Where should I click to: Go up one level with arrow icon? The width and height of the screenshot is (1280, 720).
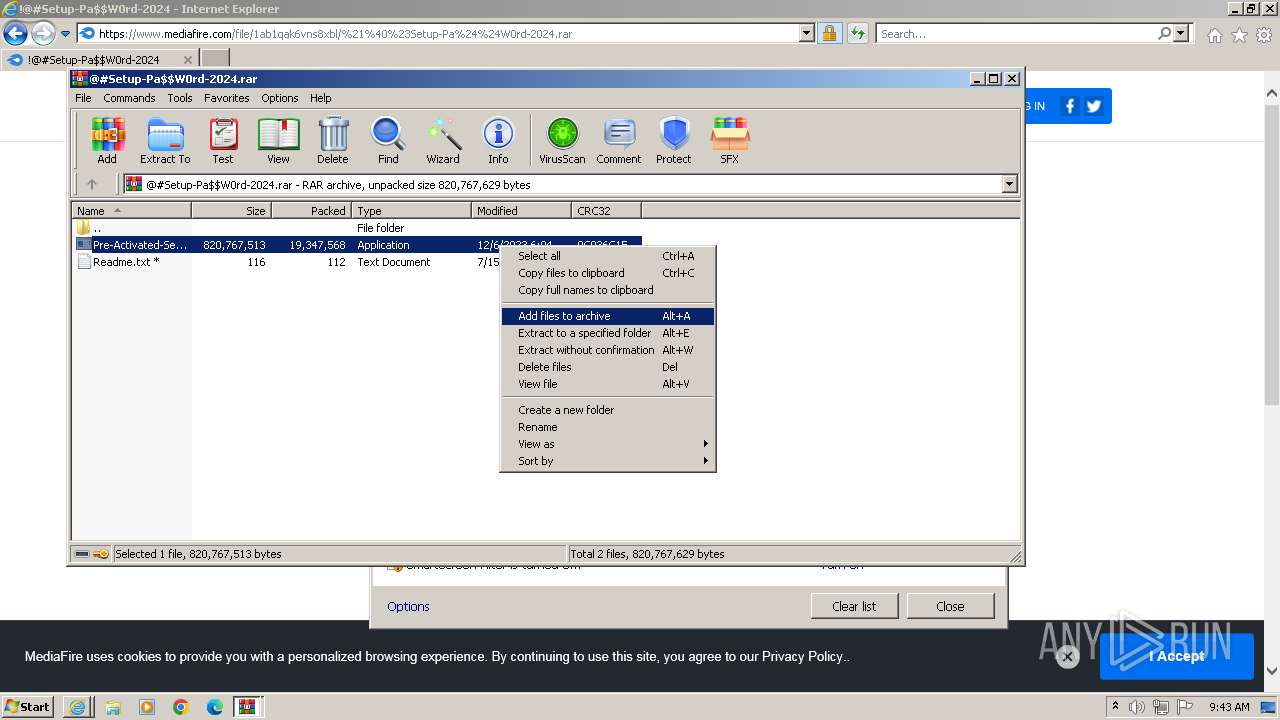point(92,184)
